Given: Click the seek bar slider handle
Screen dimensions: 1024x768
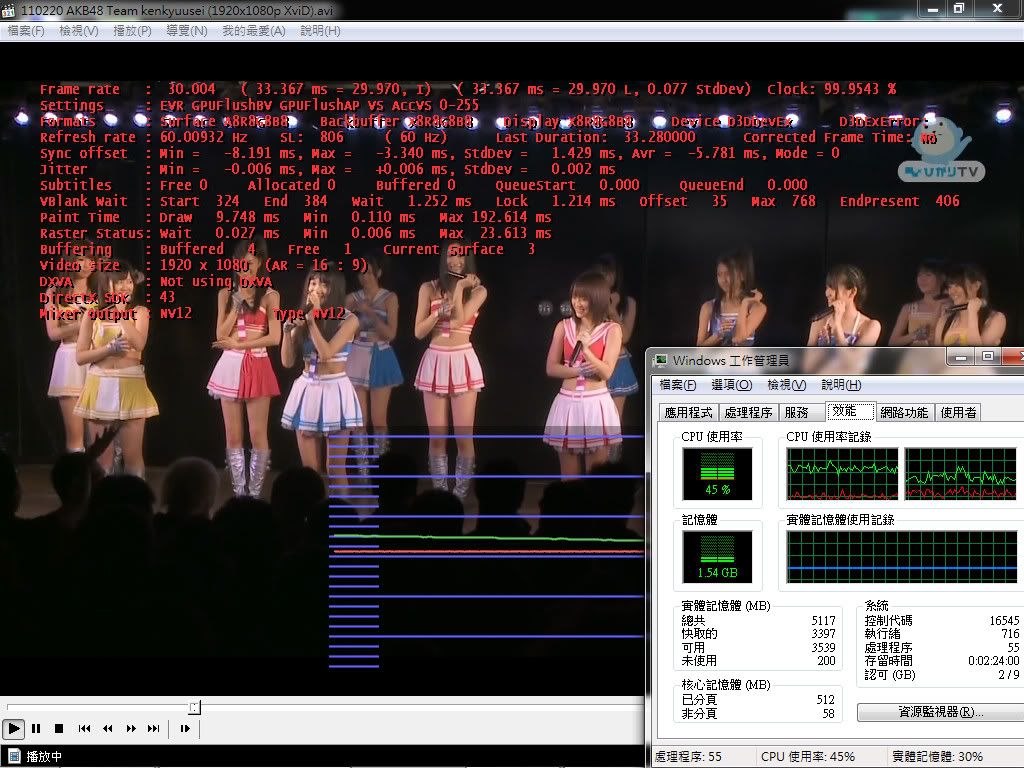Looking at the screenshot, I should coord(194,707).
